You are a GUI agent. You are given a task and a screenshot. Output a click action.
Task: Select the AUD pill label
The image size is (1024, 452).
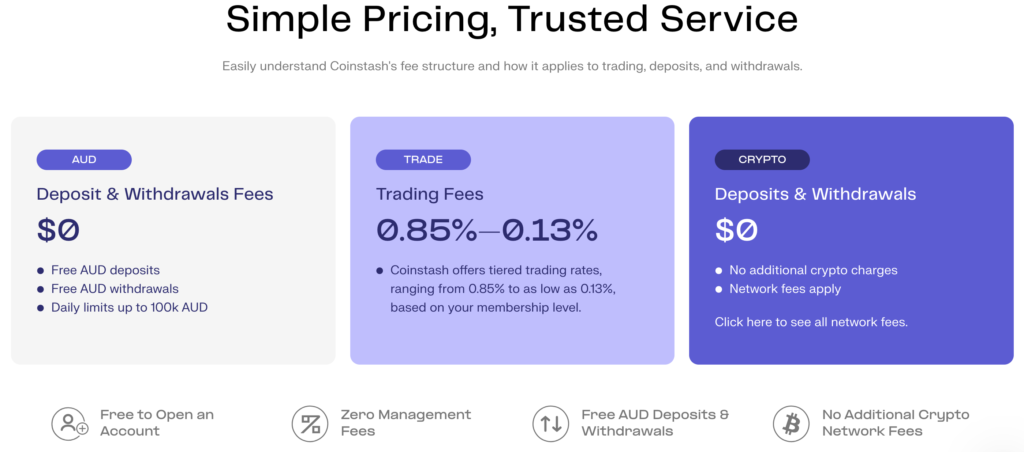pos(84,159)
